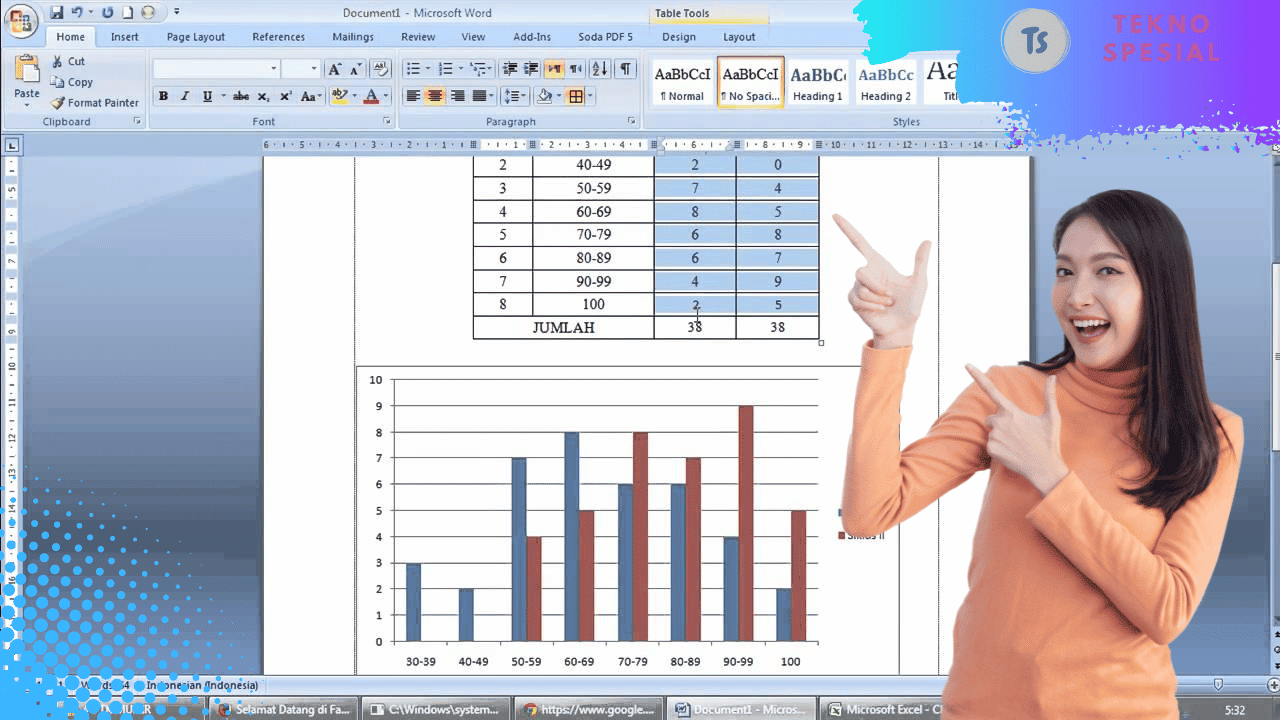
Task: Apply superscript formatting
Action: click(285, 96)
